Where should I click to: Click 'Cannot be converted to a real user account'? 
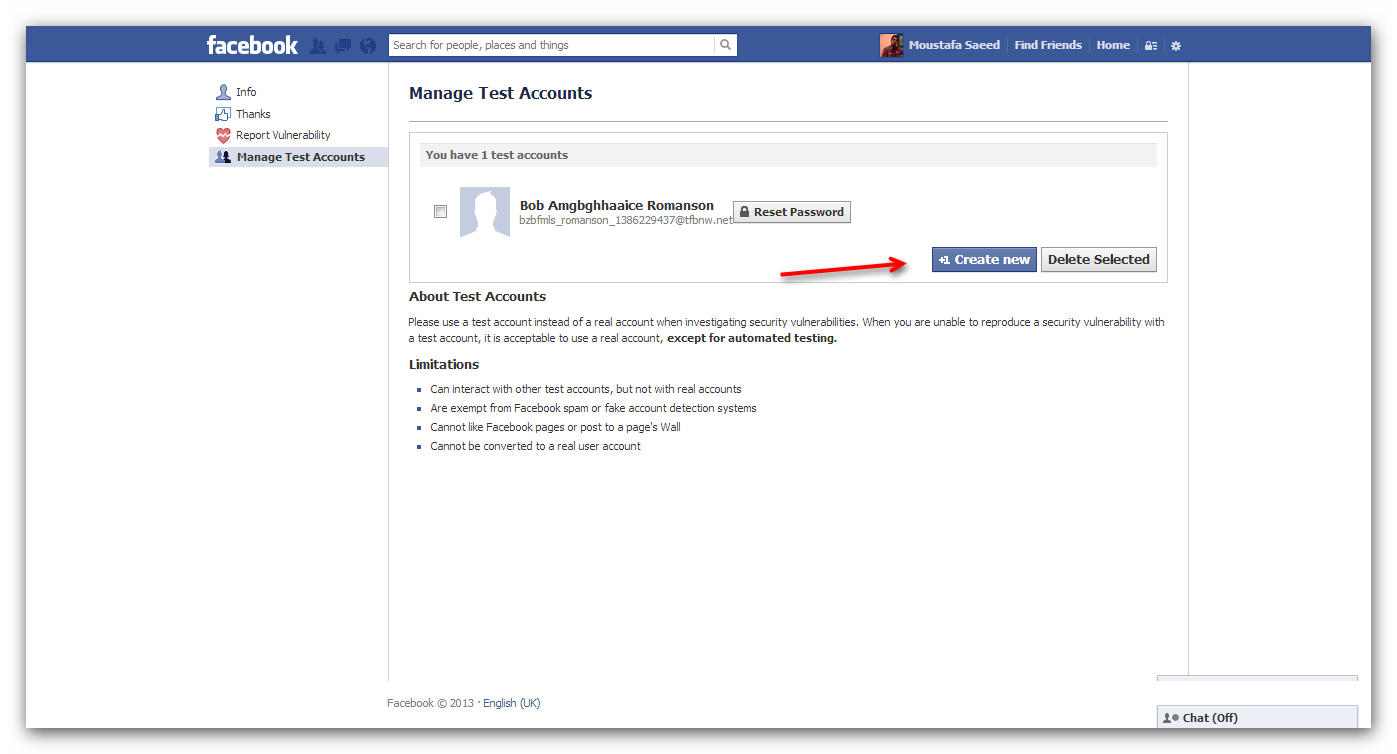click(x=535, y=446)
